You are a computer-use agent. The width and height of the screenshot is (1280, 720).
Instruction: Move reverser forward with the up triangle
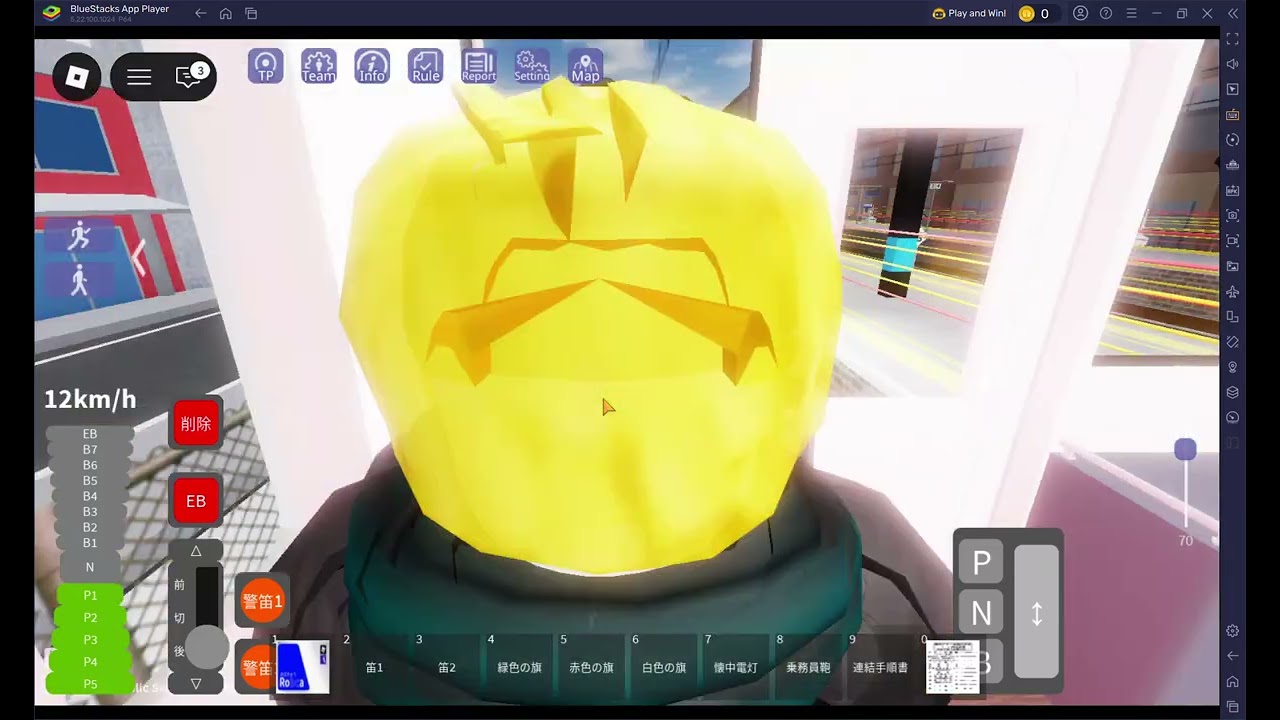pyautogui.click(x=196, y=551)
